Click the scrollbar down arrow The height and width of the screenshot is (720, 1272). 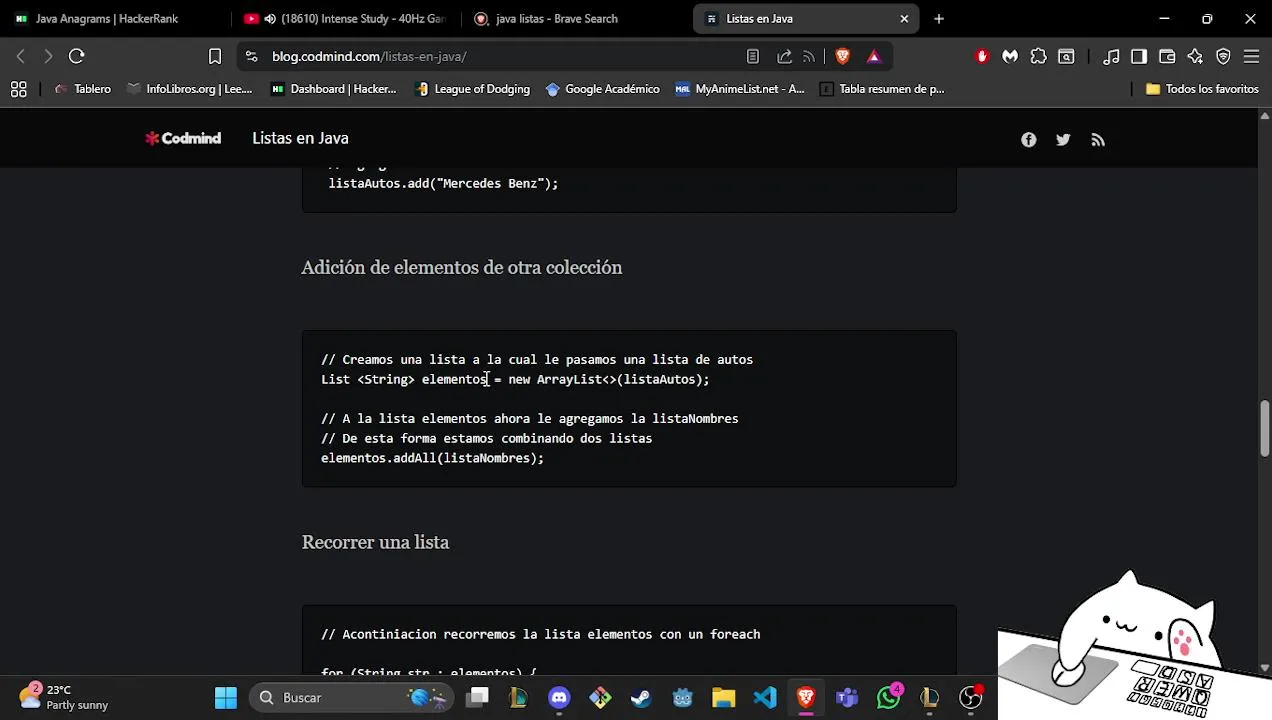coord(1264,668)
